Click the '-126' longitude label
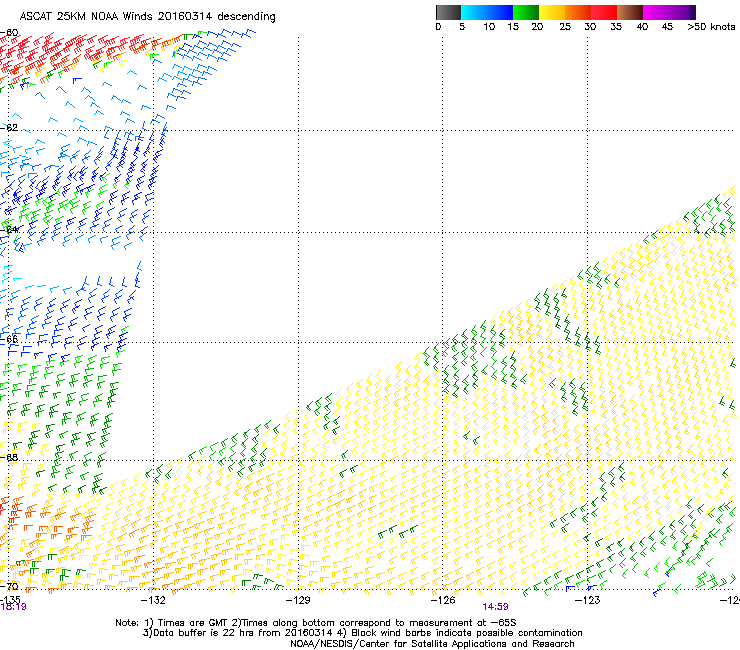 443,600
